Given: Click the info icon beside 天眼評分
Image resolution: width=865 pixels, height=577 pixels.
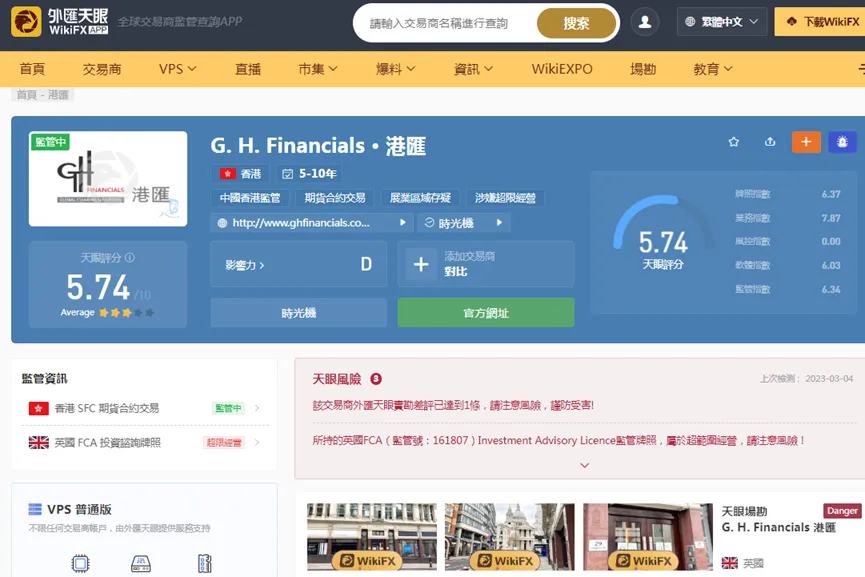Looking at the screenshot, I should coord(130,257).
